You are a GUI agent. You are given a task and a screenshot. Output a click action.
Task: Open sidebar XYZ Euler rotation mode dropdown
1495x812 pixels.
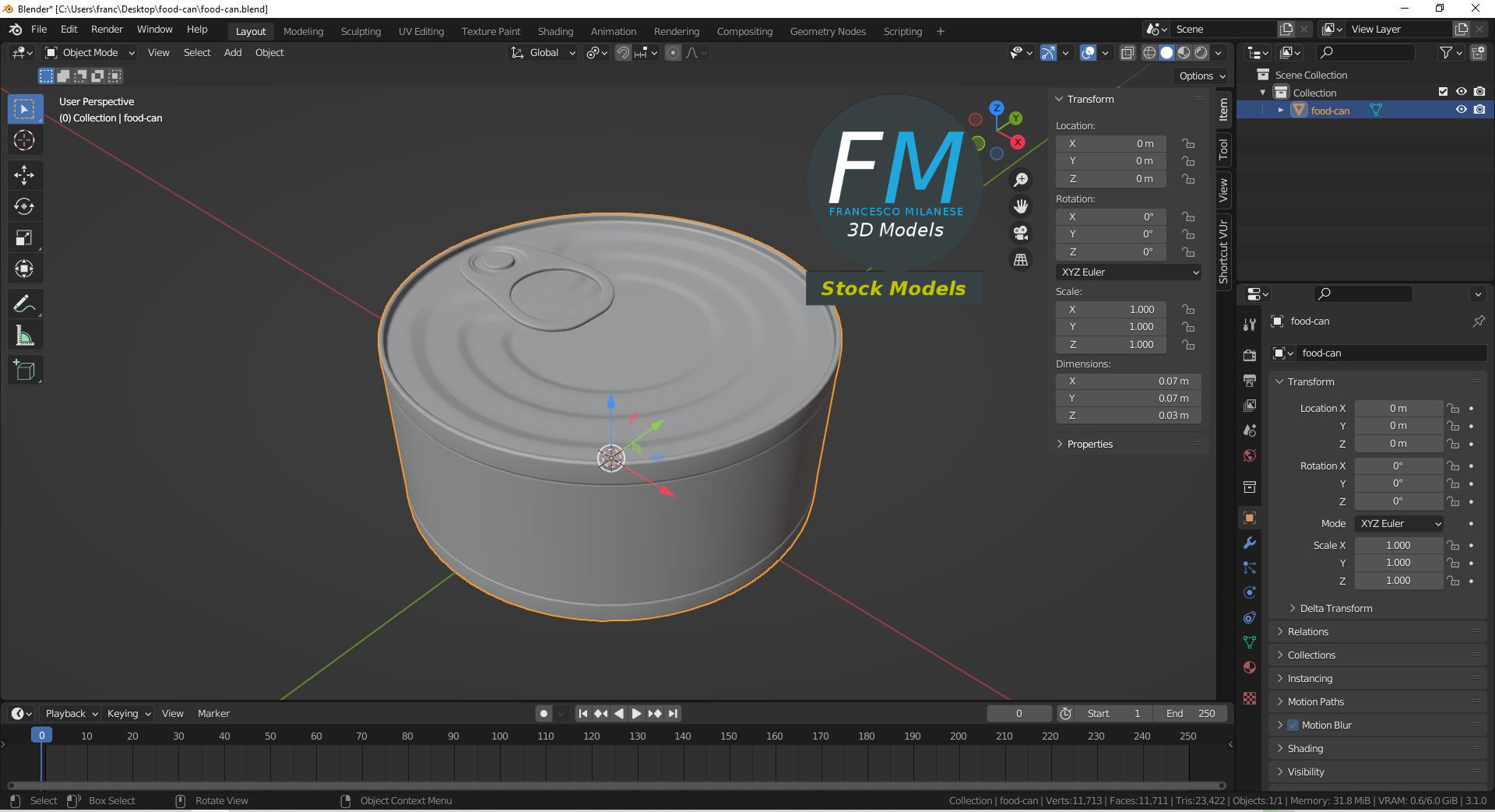(1128, 272)
